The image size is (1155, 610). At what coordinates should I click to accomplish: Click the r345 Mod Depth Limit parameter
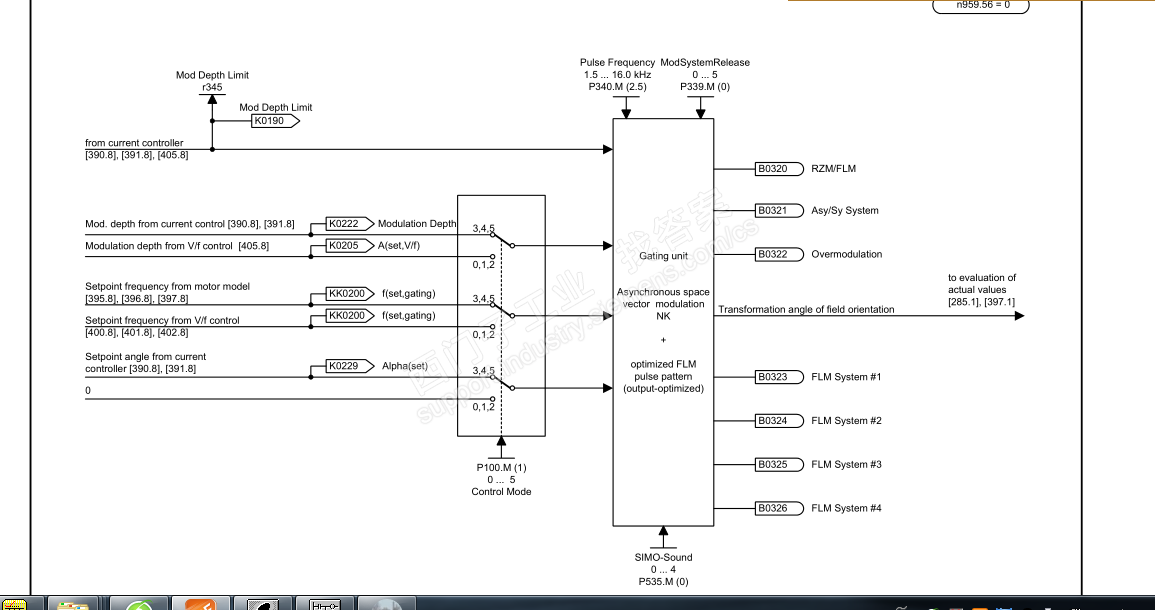coord(212,87)
